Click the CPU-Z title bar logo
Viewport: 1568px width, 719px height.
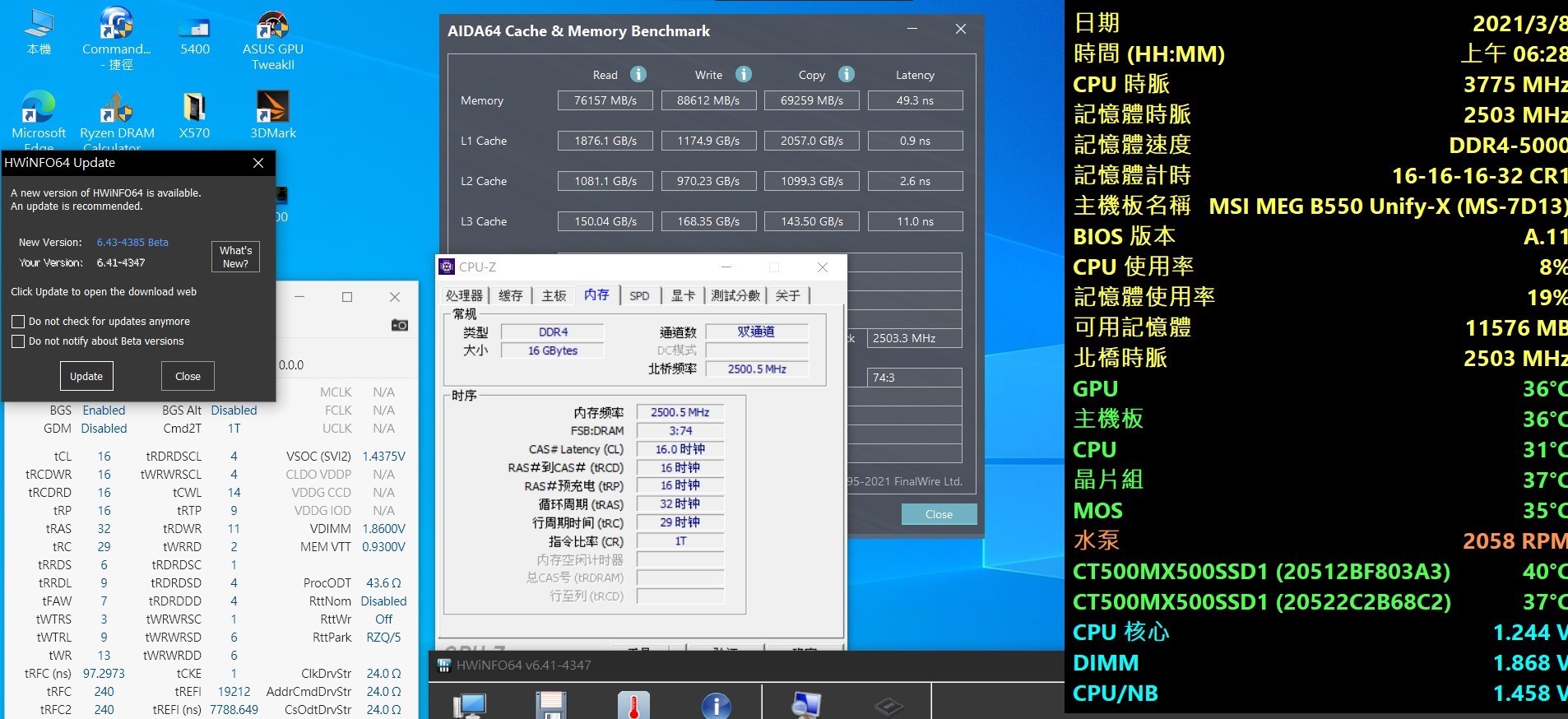pos(447,267)
